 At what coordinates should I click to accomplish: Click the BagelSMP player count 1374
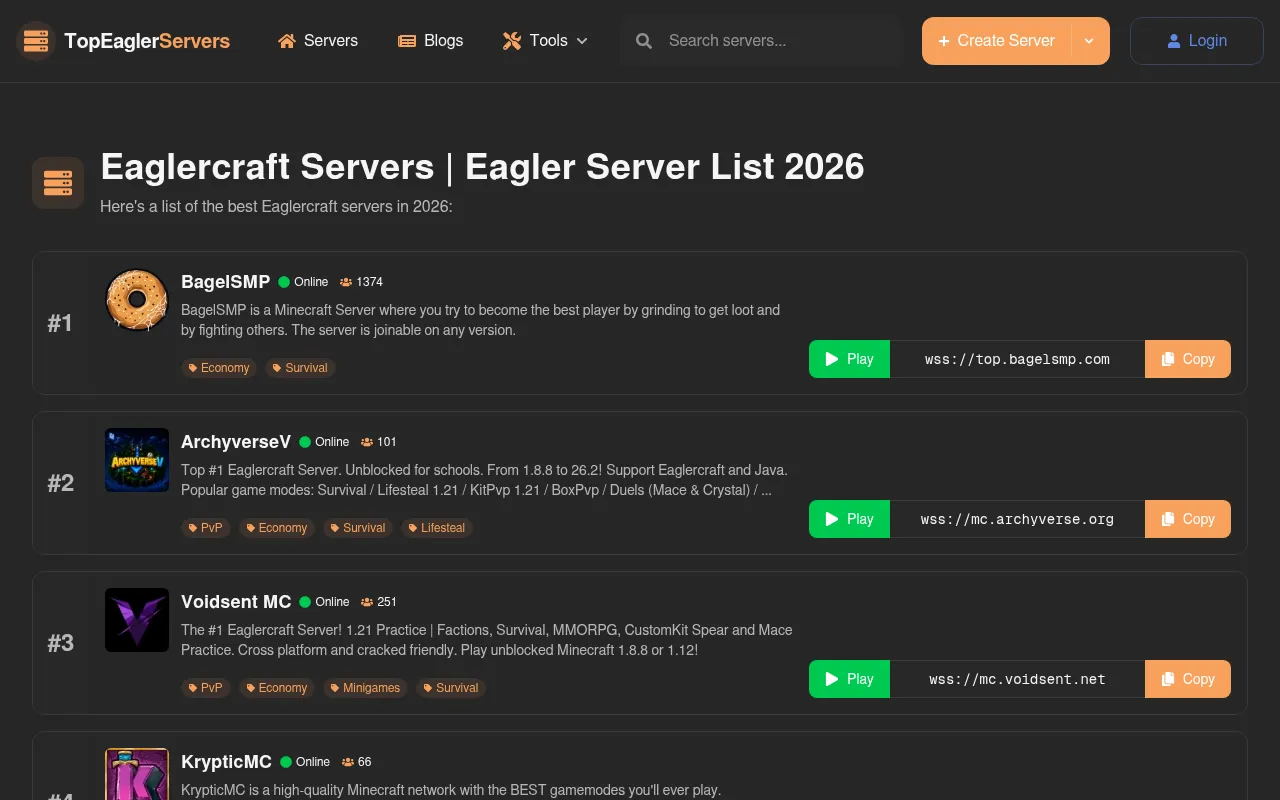tap(361, 282)
